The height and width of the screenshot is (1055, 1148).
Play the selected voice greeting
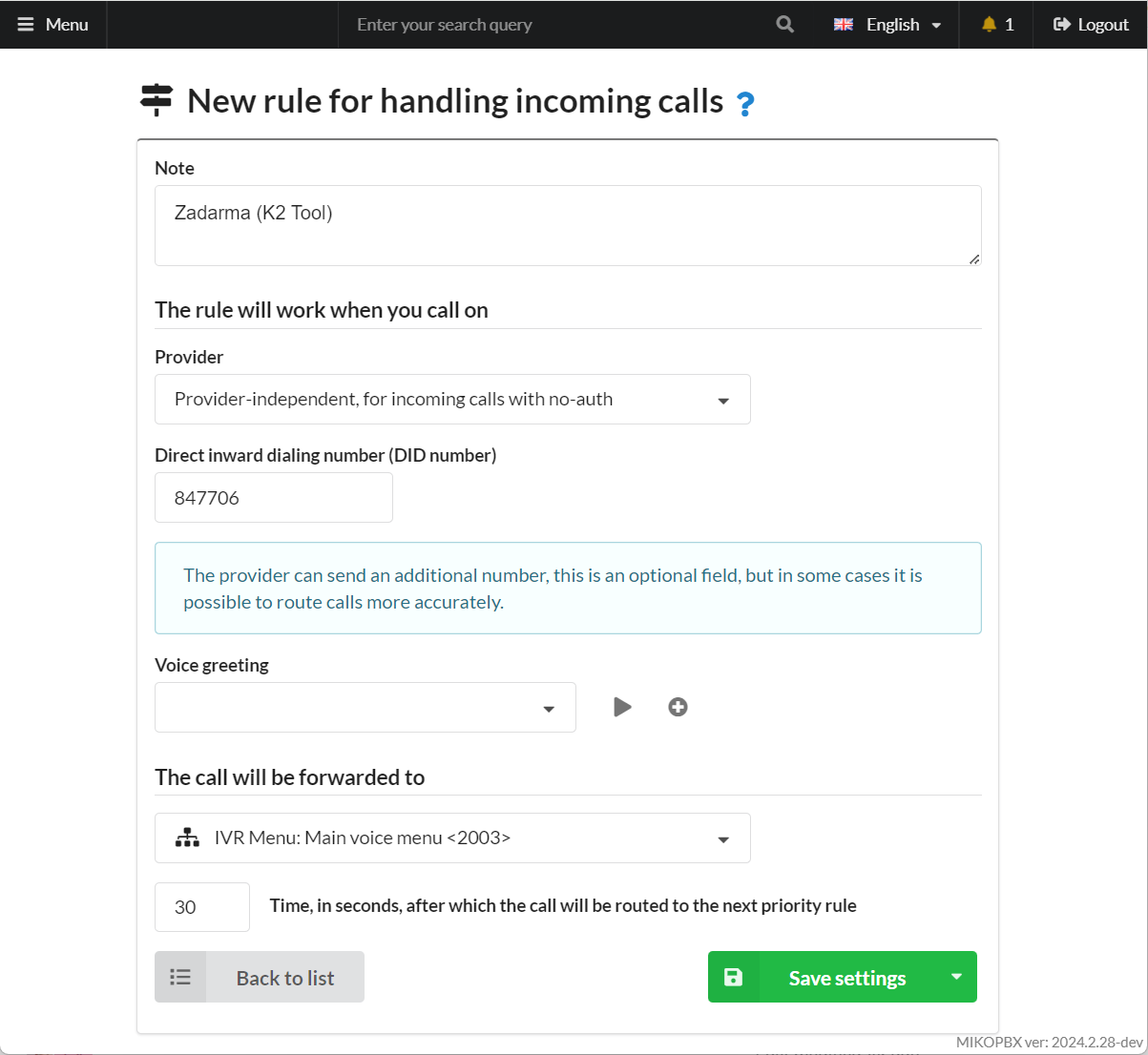click(x=622, y=707)
